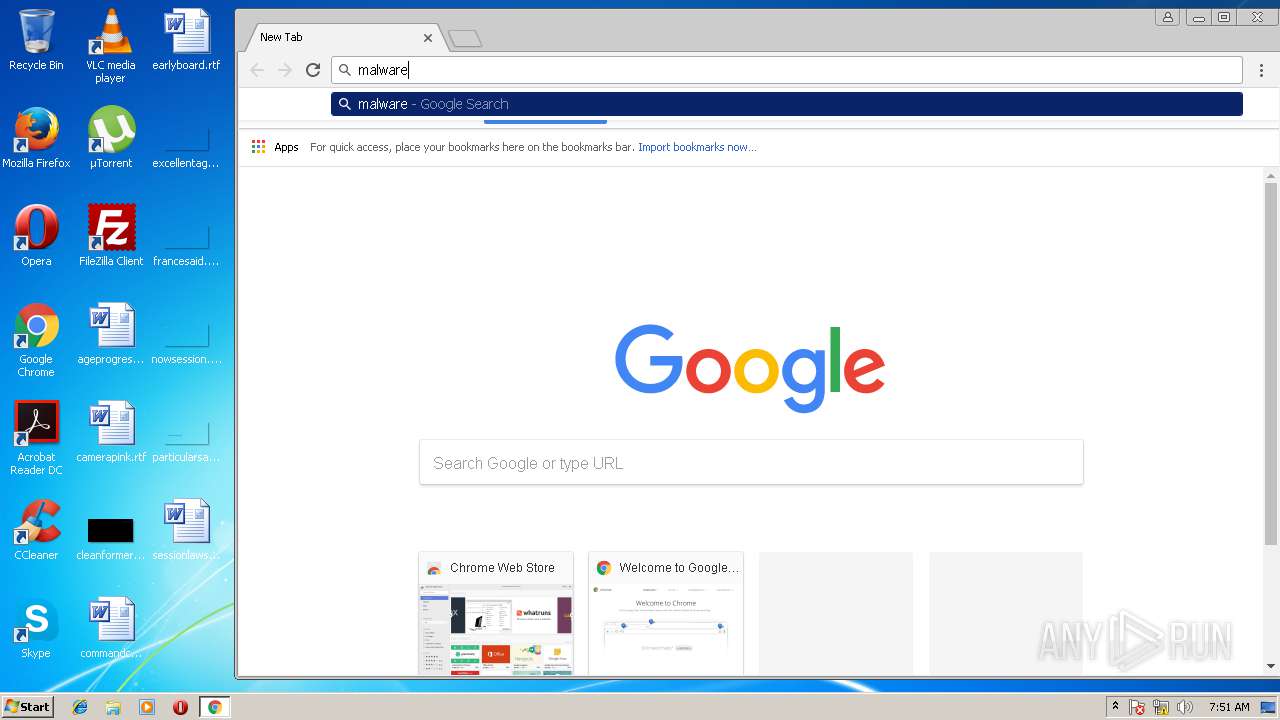Click the scrollbar up arrow
Viewport: 1280px width, 720px height.
(x=1271, y=175)
